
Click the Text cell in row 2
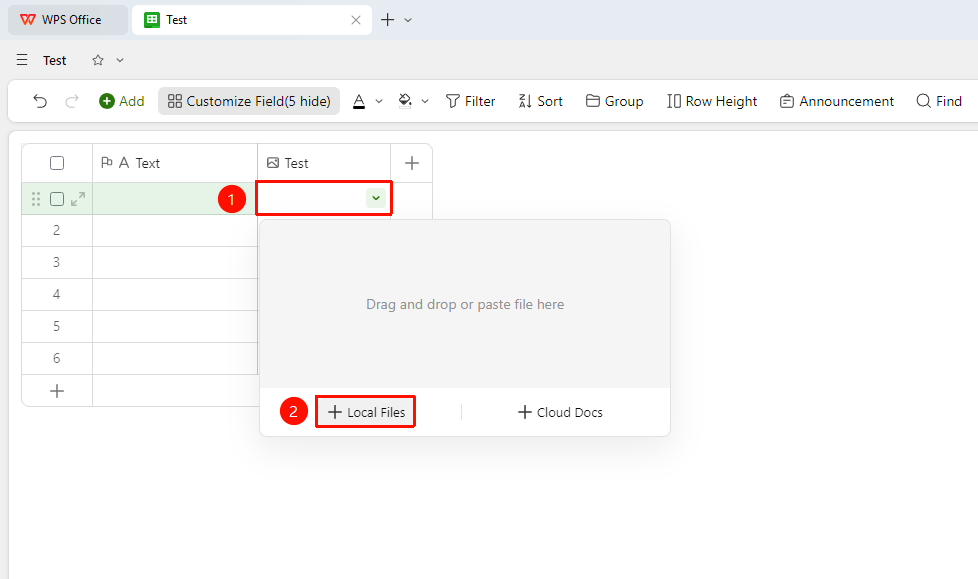[x=175, y=230]
